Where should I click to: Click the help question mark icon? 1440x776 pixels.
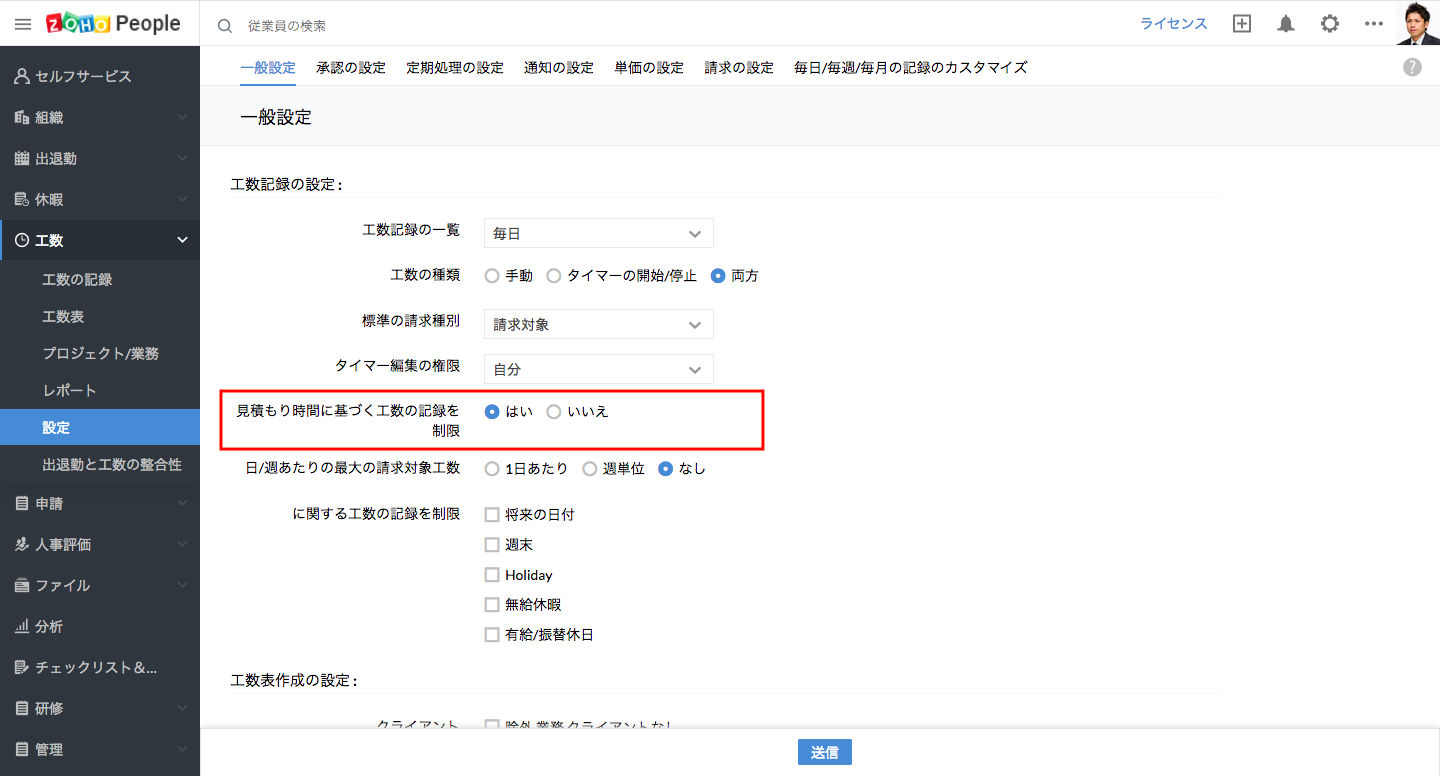point(1412,67)
